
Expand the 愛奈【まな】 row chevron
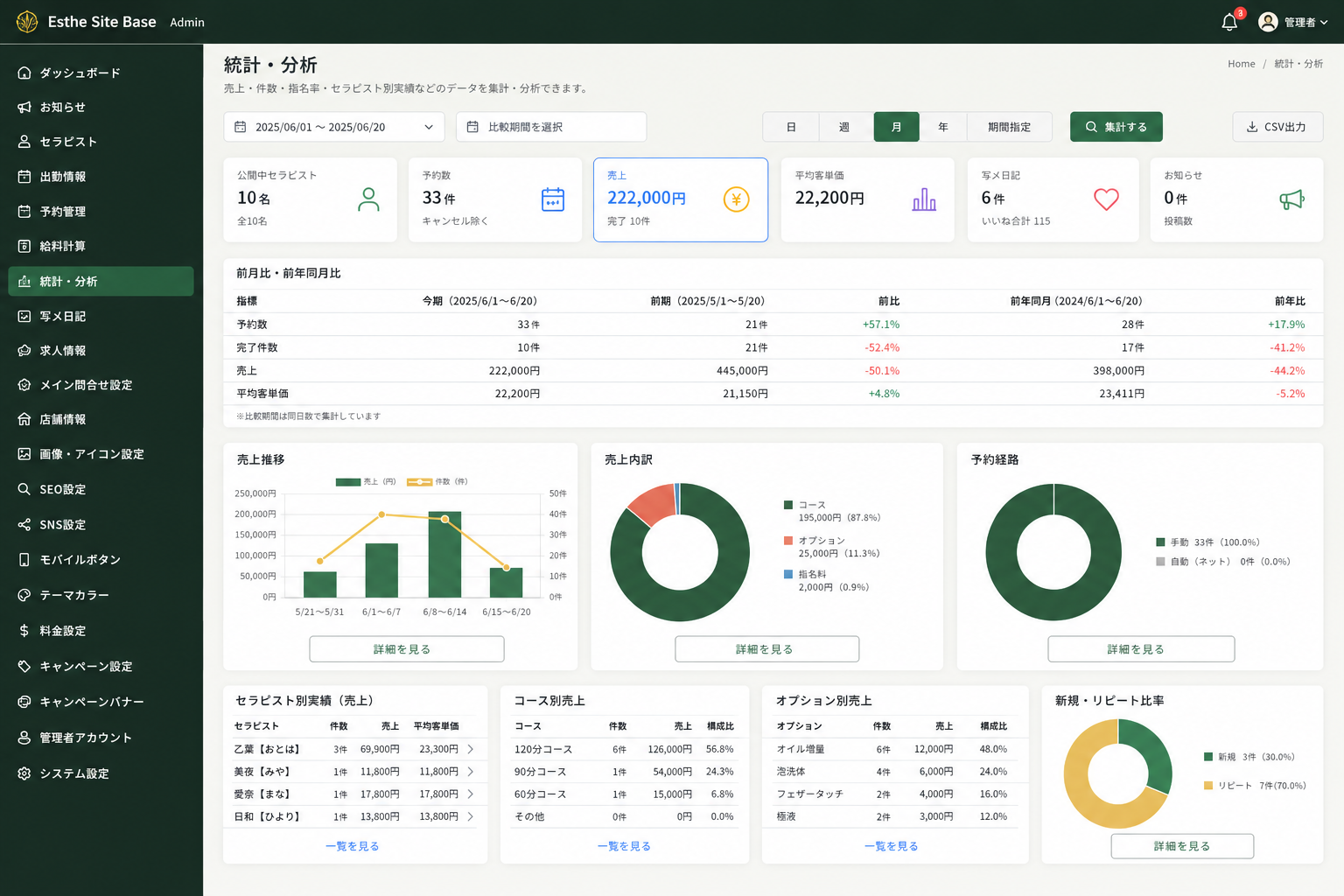(471, 794)
